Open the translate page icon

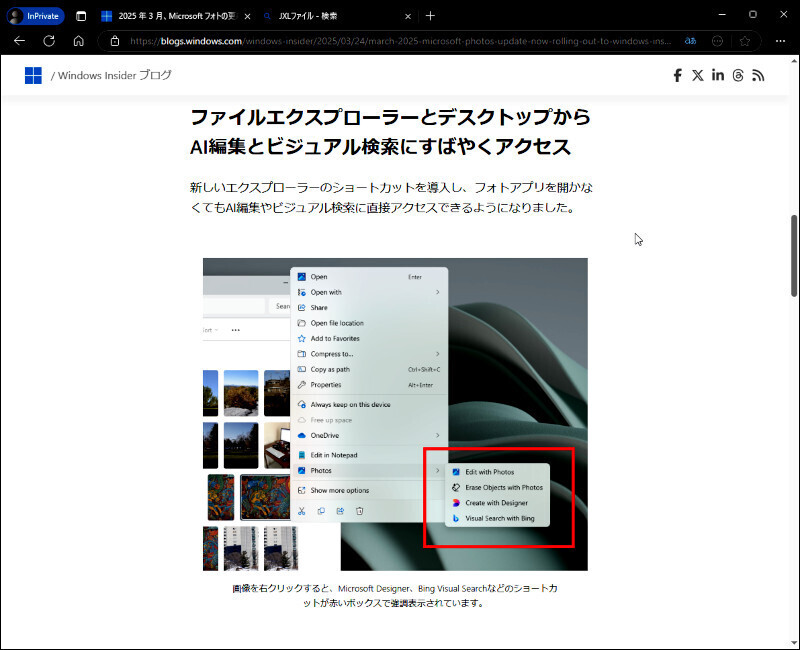click(x=690, y=41)
